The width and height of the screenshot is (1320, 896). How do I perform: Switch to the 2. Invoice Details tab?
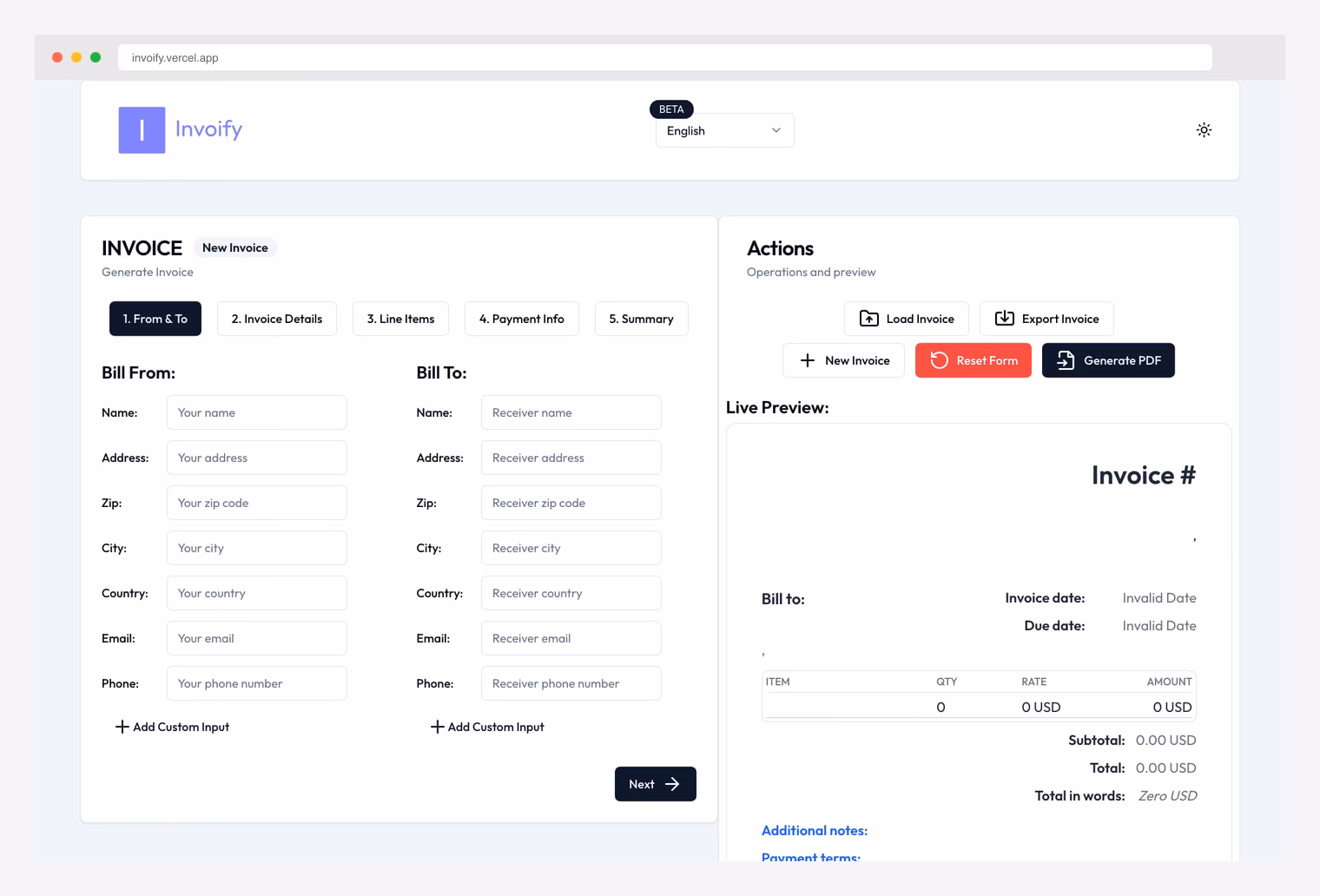277,319
